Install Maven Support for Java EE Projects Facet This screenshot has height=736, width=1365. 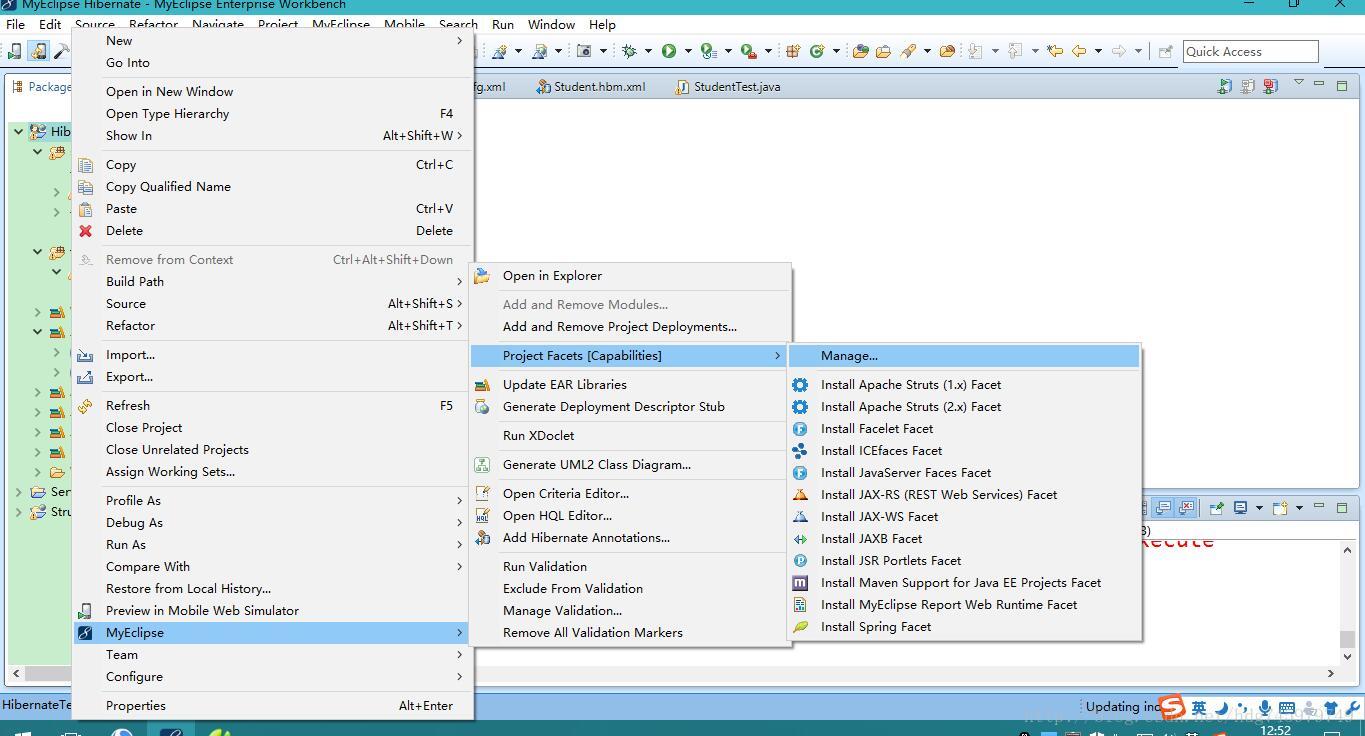[963, 583]
